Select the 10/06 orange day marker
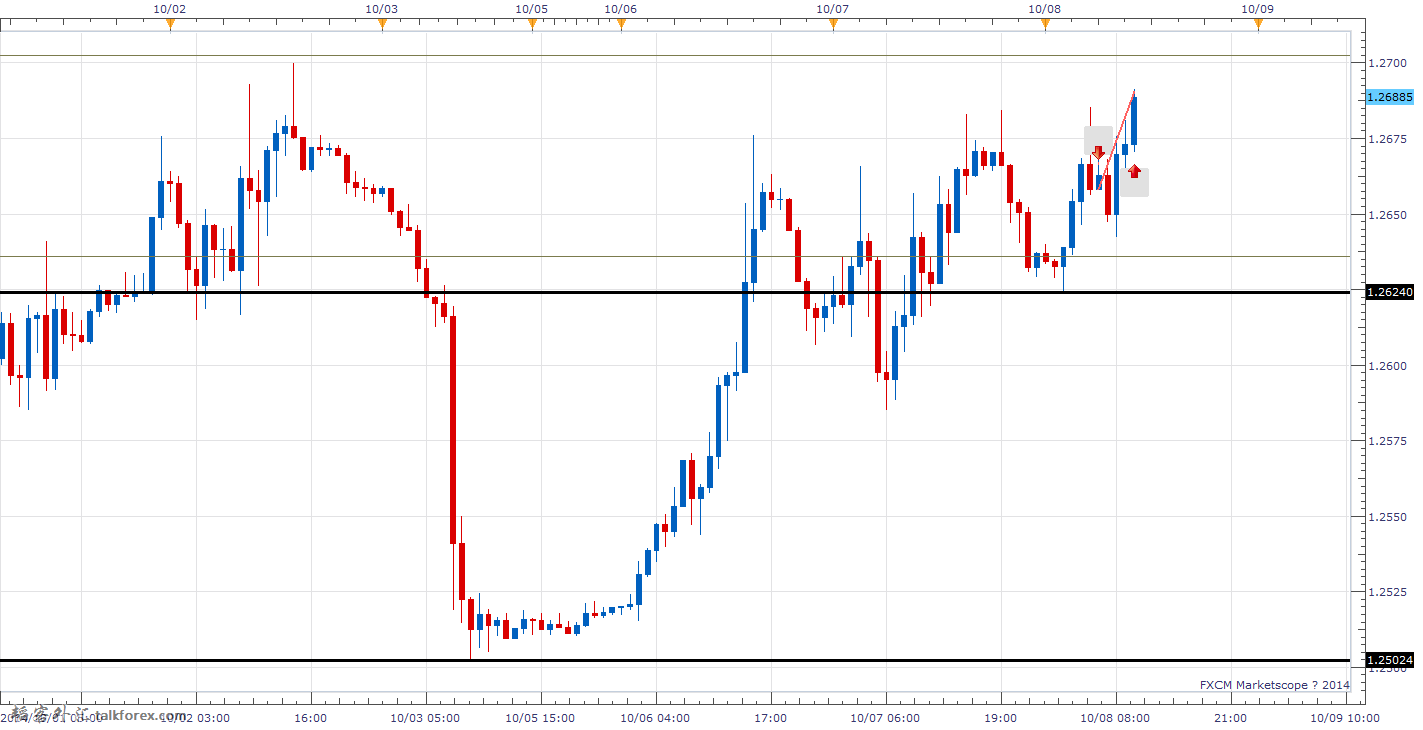Screen dimensions: 1423x730 click(621, 24)
